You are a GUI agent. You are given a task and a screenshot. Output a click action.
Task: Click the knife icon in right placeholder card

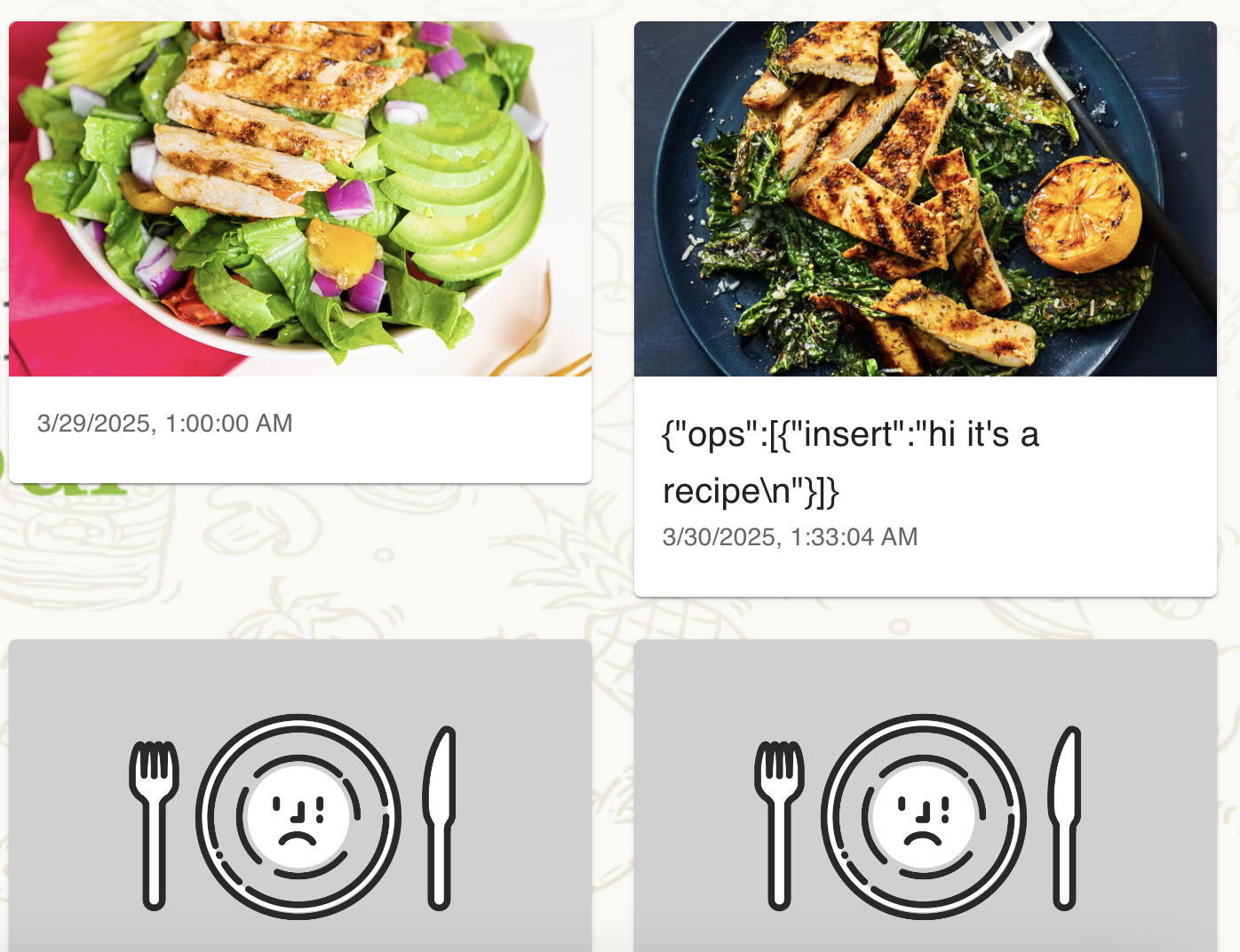(1066, 818)
